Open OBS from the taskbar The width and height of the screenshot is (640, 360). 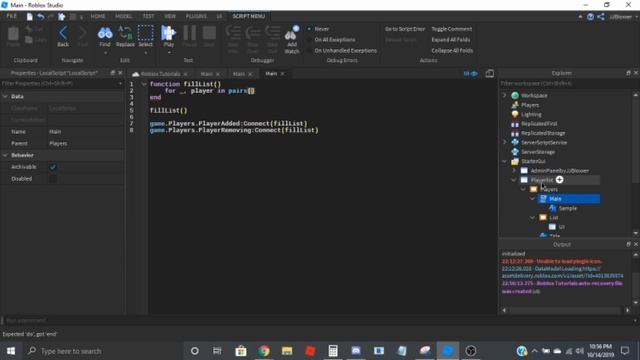click(x=471, y=351)
